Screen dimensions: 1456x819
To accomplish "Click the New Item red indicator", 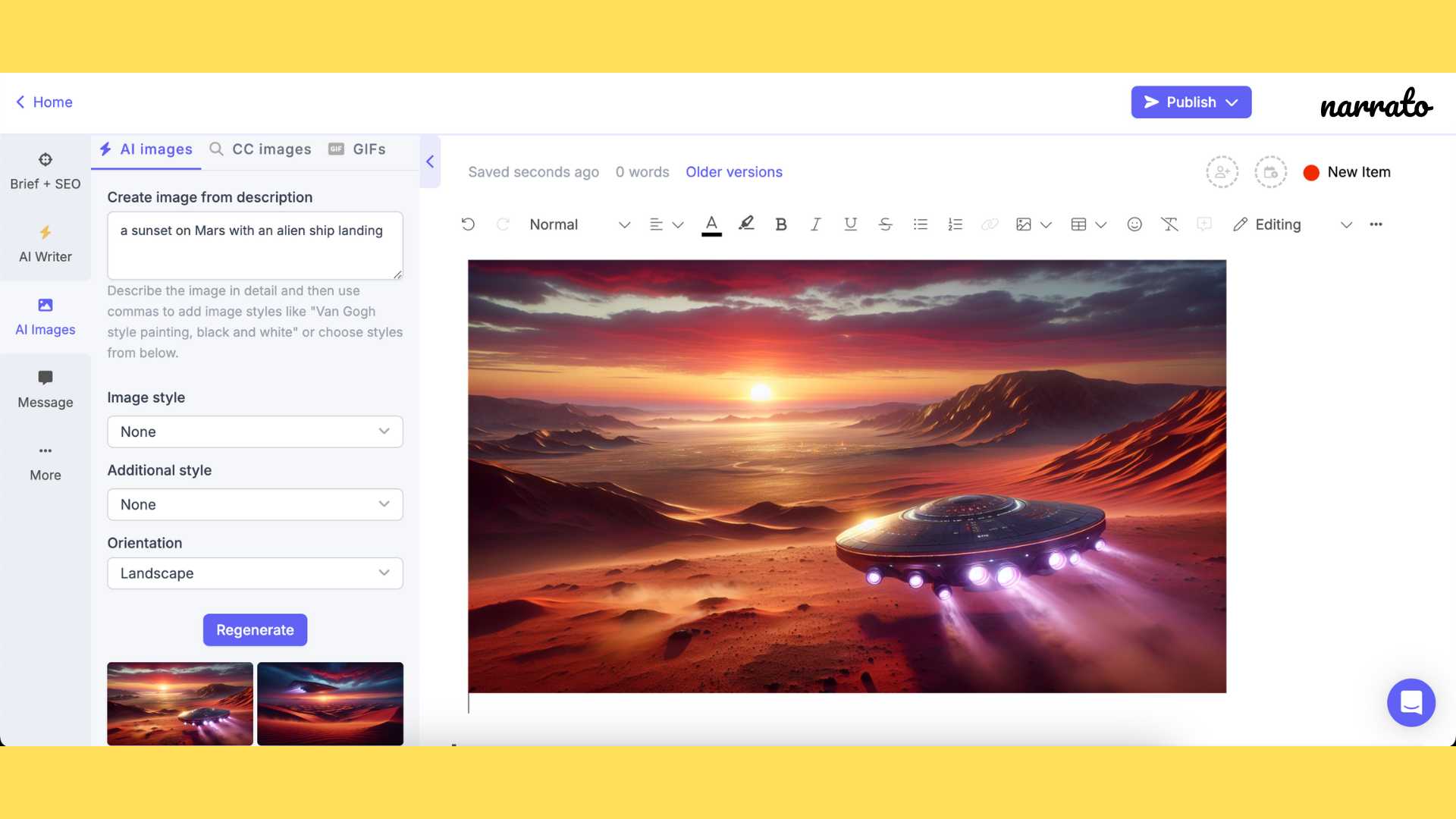I will click(x=1310, y=171).
